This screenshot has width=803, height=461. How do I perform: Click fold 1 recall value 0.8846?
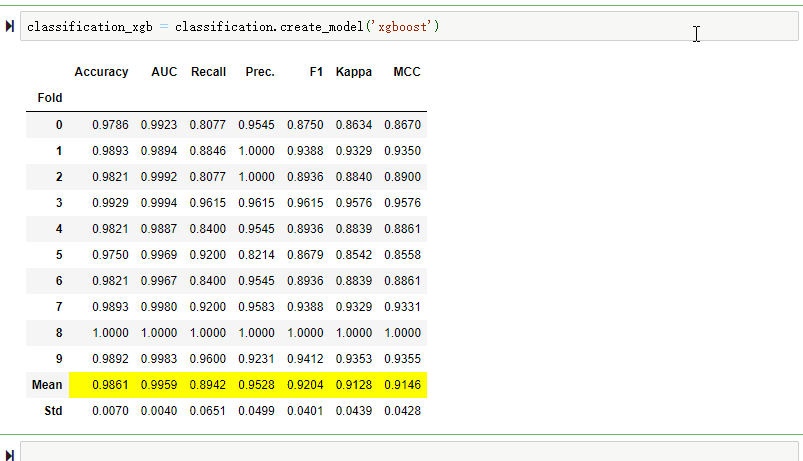pyautogui.click(x=207, y=151)
